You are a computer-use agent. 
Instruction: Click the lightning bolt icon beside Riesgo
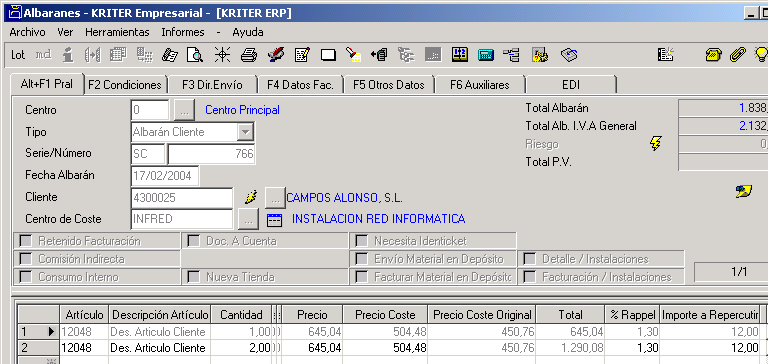coord(655,144)
